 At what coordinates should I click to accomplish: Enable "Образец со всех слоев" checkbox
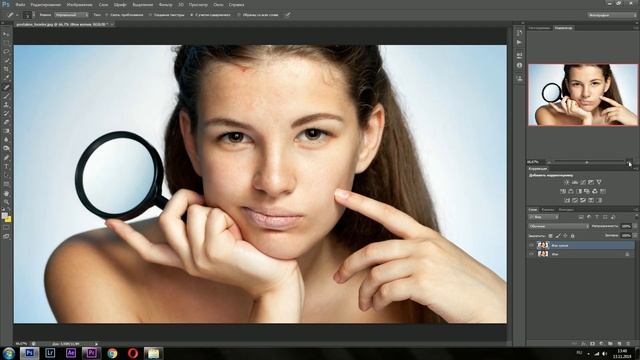[x=258, y=15]
